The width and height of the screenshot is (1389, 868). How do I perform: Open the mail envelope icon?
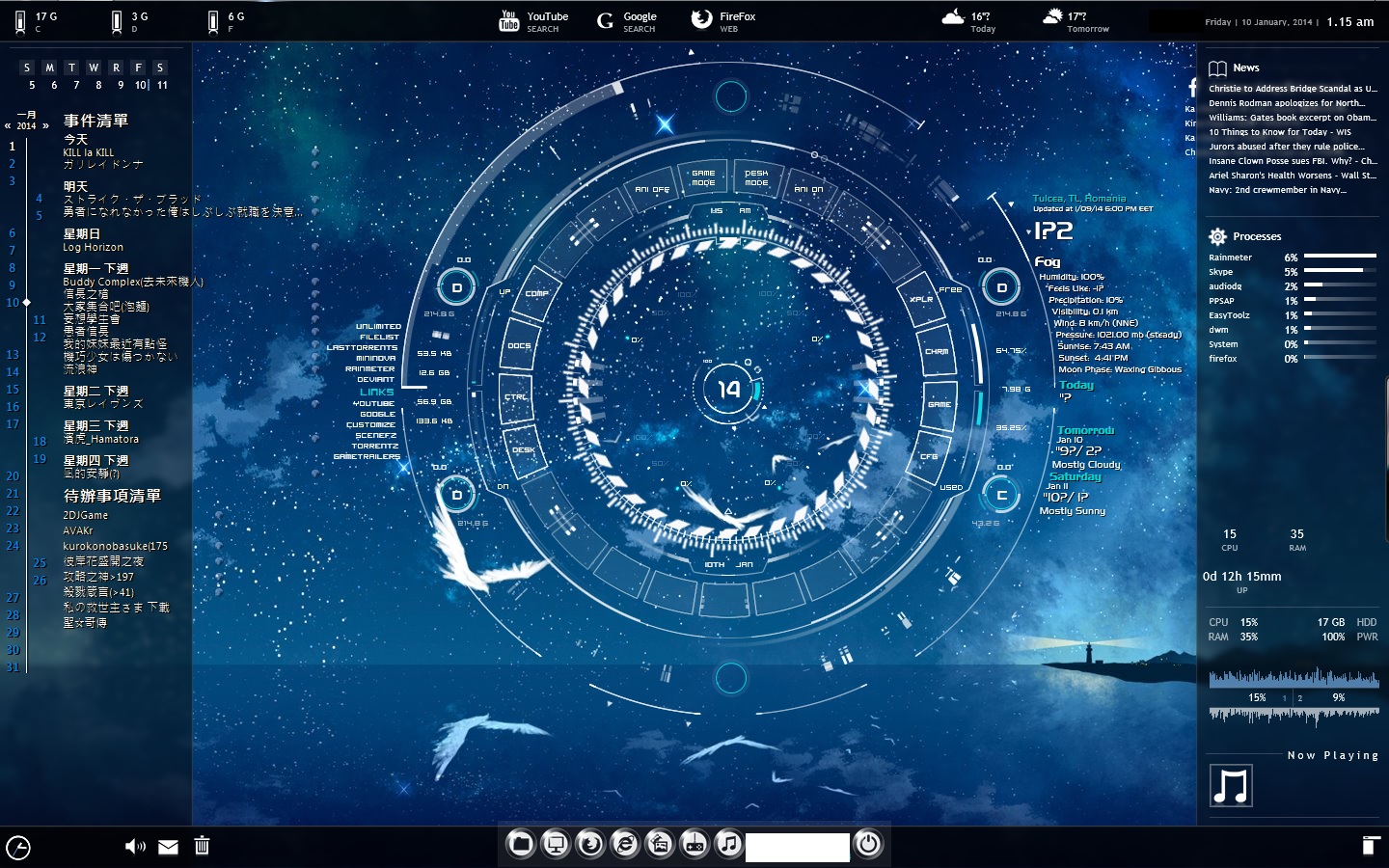(x=168, y=847)
